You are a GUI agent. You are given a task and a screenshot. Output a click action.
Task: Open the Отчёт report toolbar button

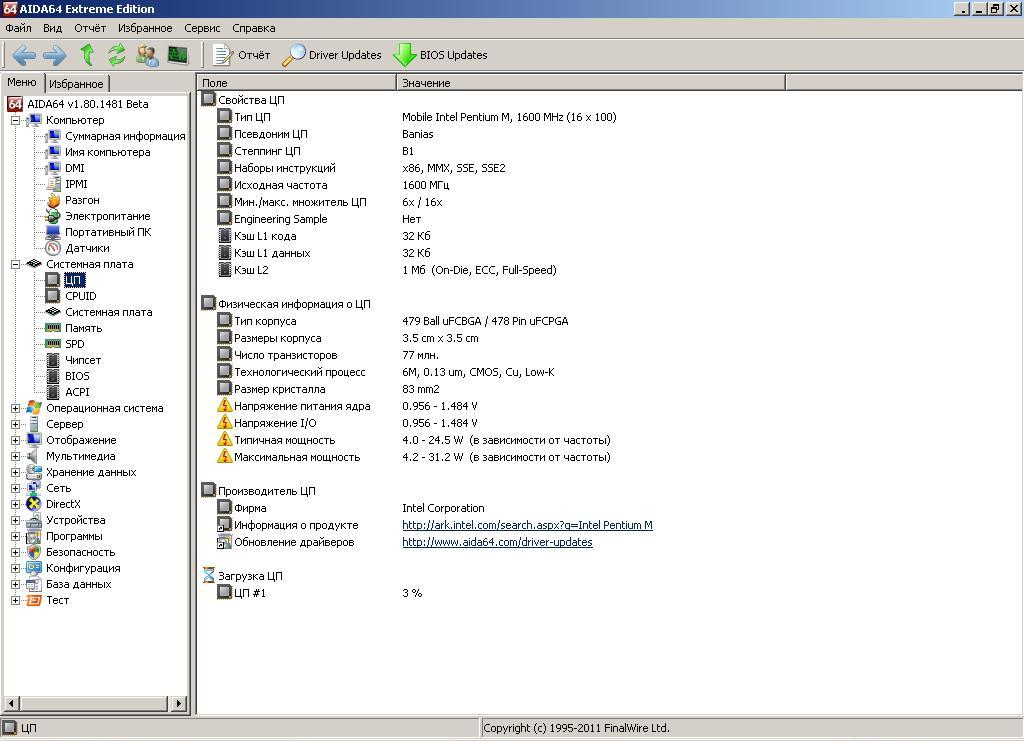(x=241, y=55)
